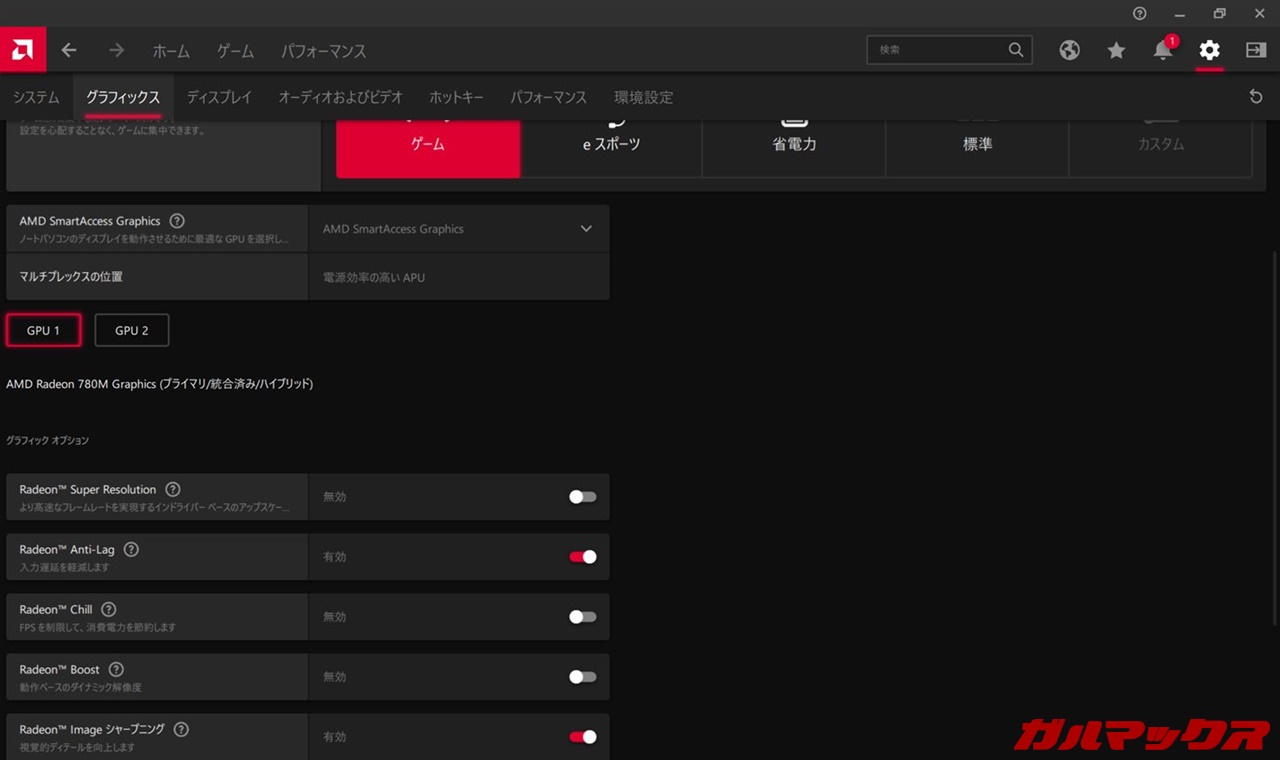Enable the Radeon Boost switch
Image resolution: width=1280 pixels, height=760 pixels.
pos(582,677)
